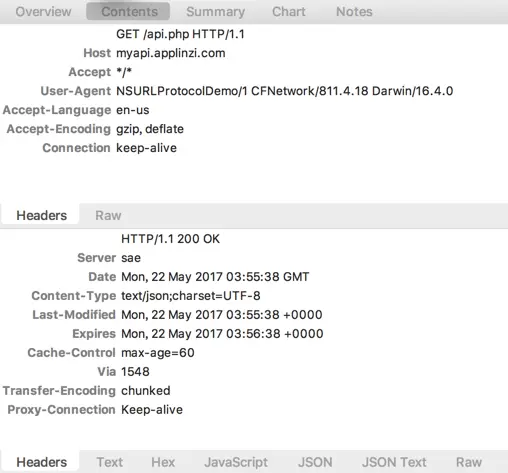
Task: Click the request Accept header label
Action: click(x=90, y=72)
